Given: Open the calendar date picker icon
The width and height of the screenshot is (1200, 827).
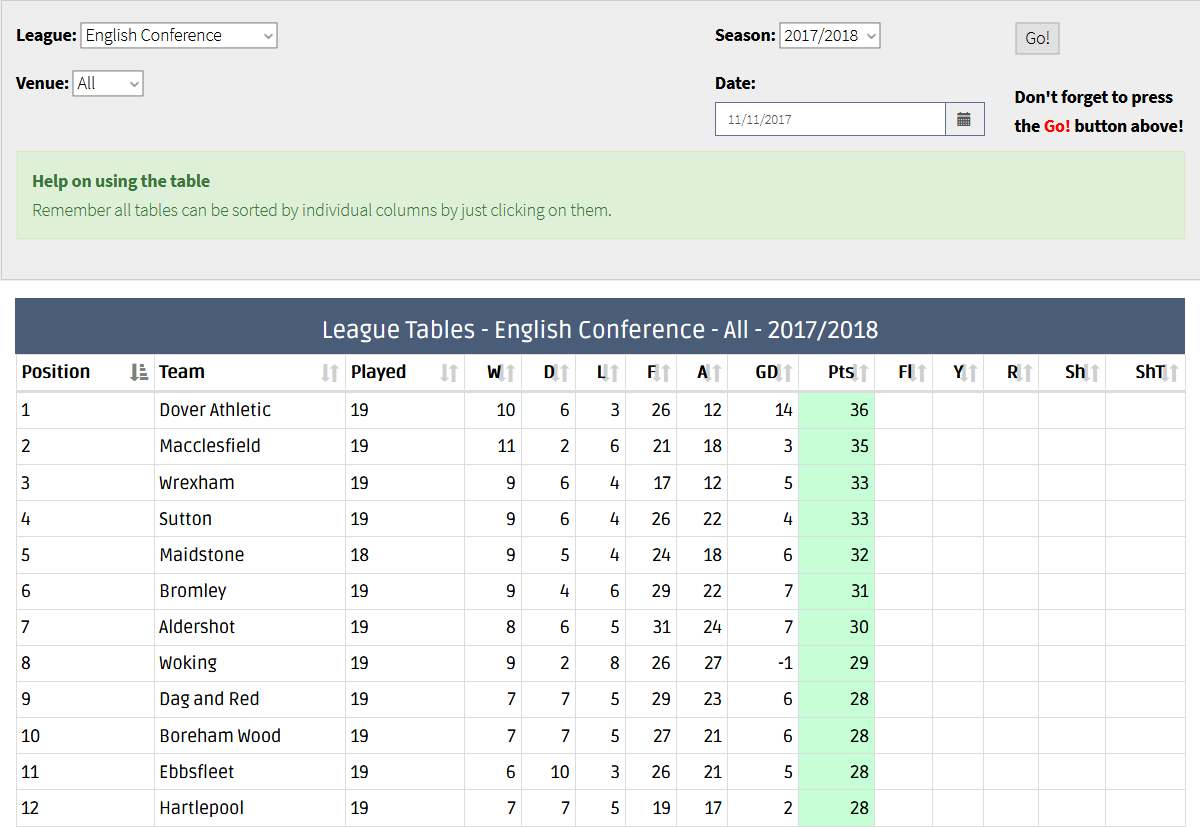Looking at the screenshot, I should 964,119.
